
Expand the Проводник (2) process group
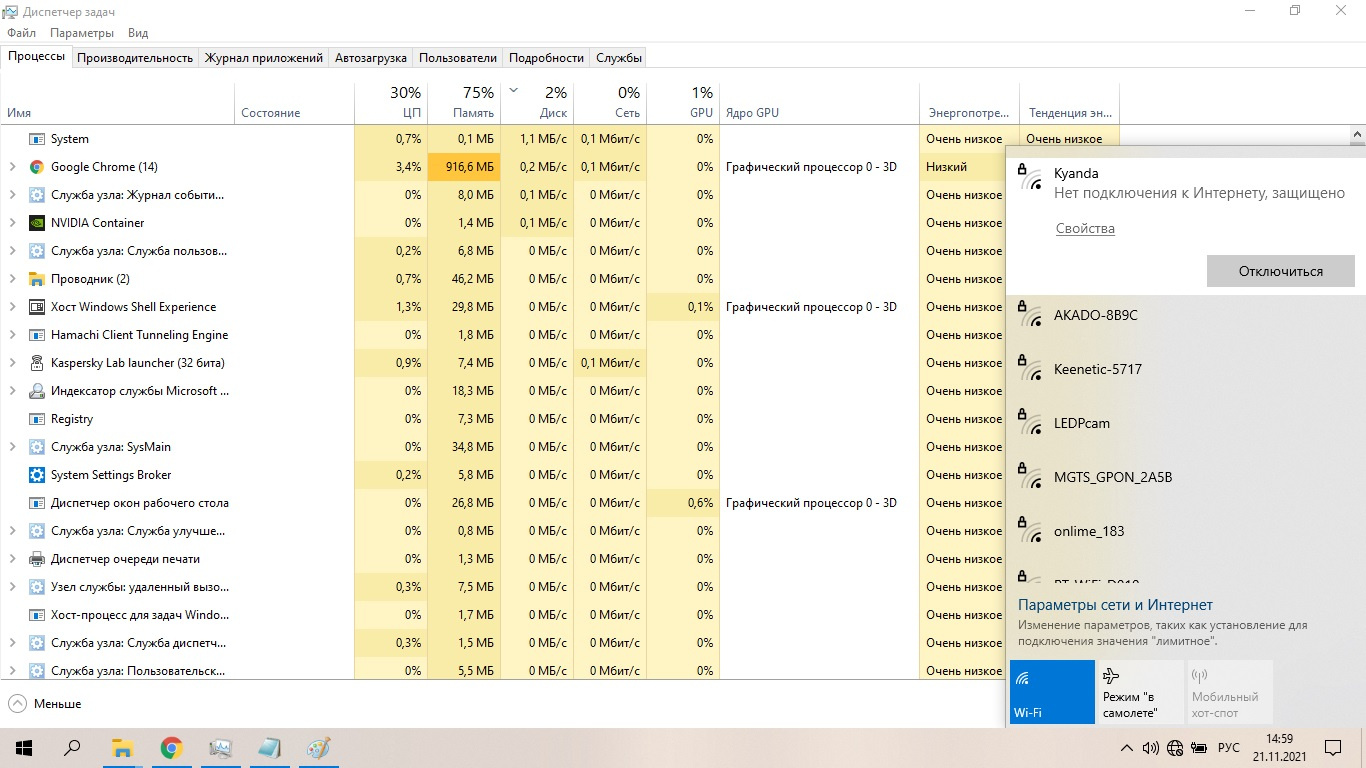tap(12, 279)
